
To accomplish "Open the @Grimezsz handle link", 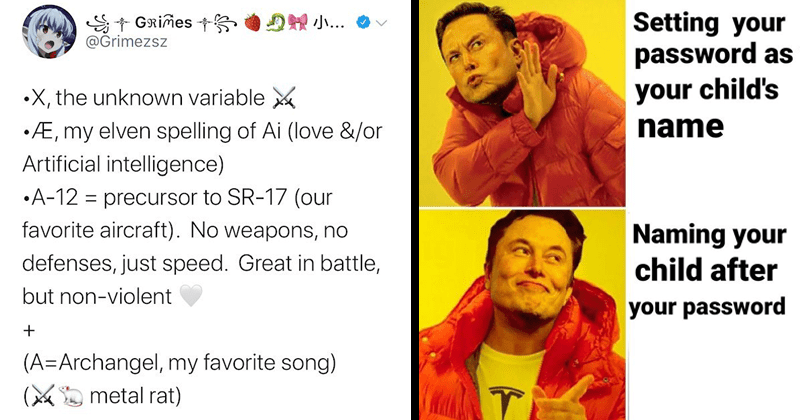I will [x=127, y=42].
